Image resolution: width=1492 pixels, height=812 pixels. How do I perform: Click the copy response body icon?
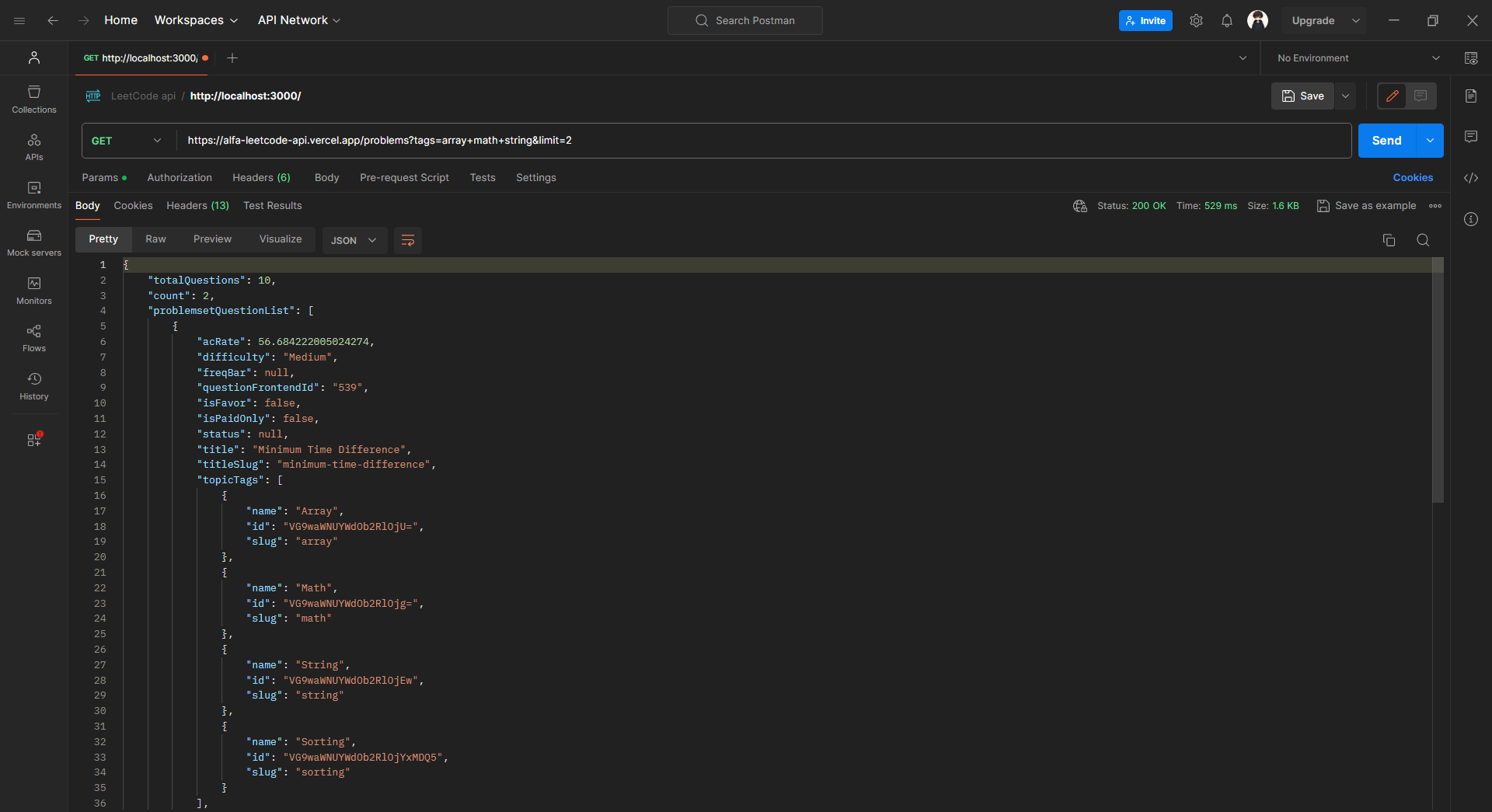[x=1389, y=240]
